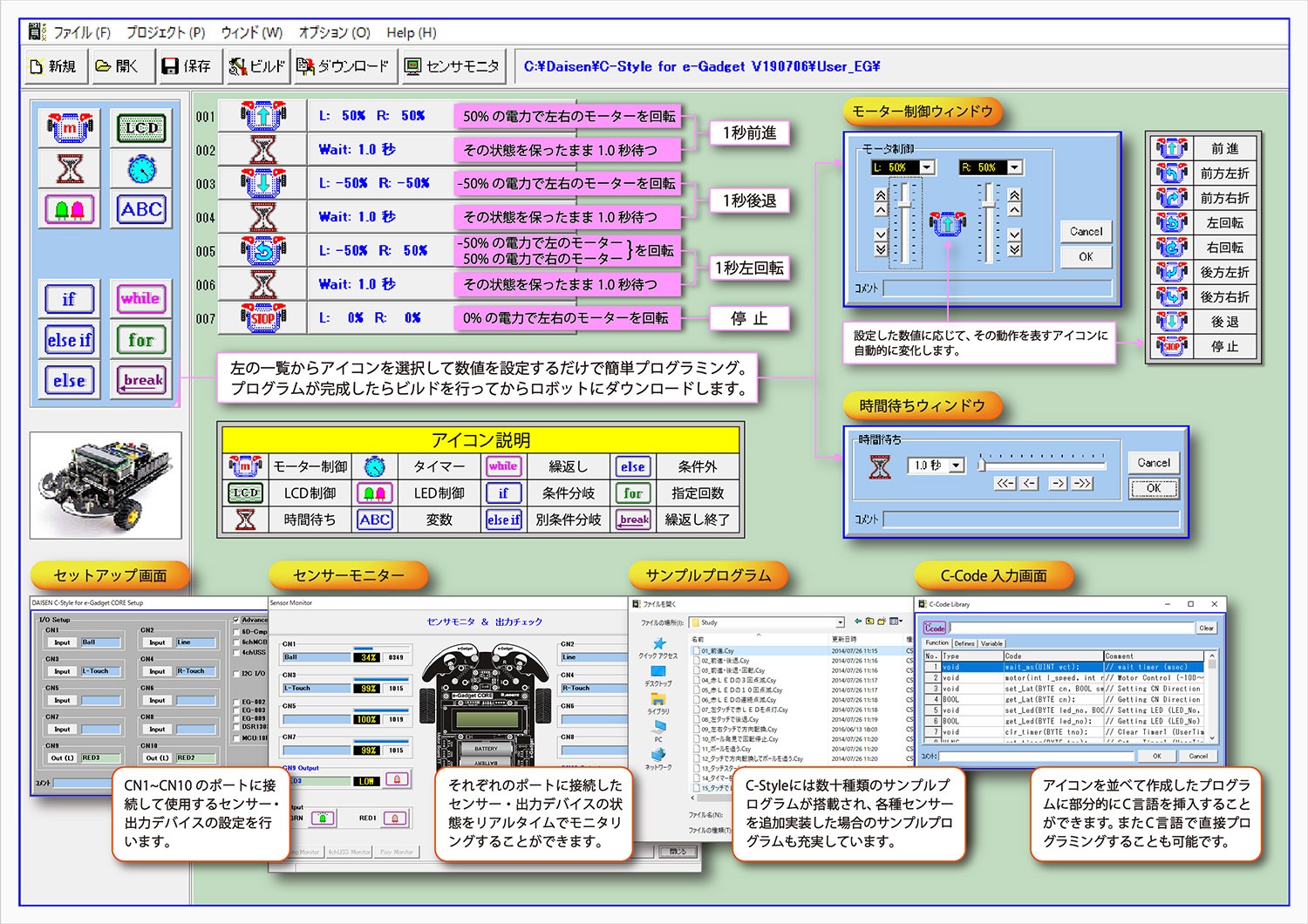Toggle the Advance checkbox in Setup window

tap(236, 621)
